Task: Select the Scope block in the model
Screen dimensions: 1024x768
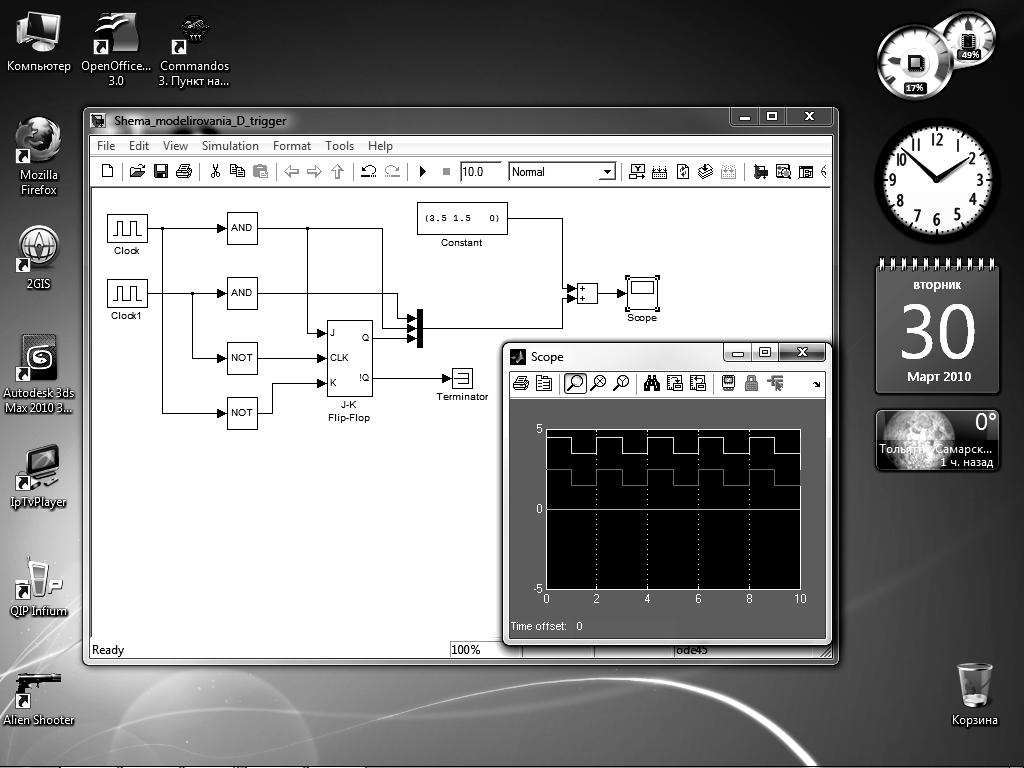Action: click(643, 293)
